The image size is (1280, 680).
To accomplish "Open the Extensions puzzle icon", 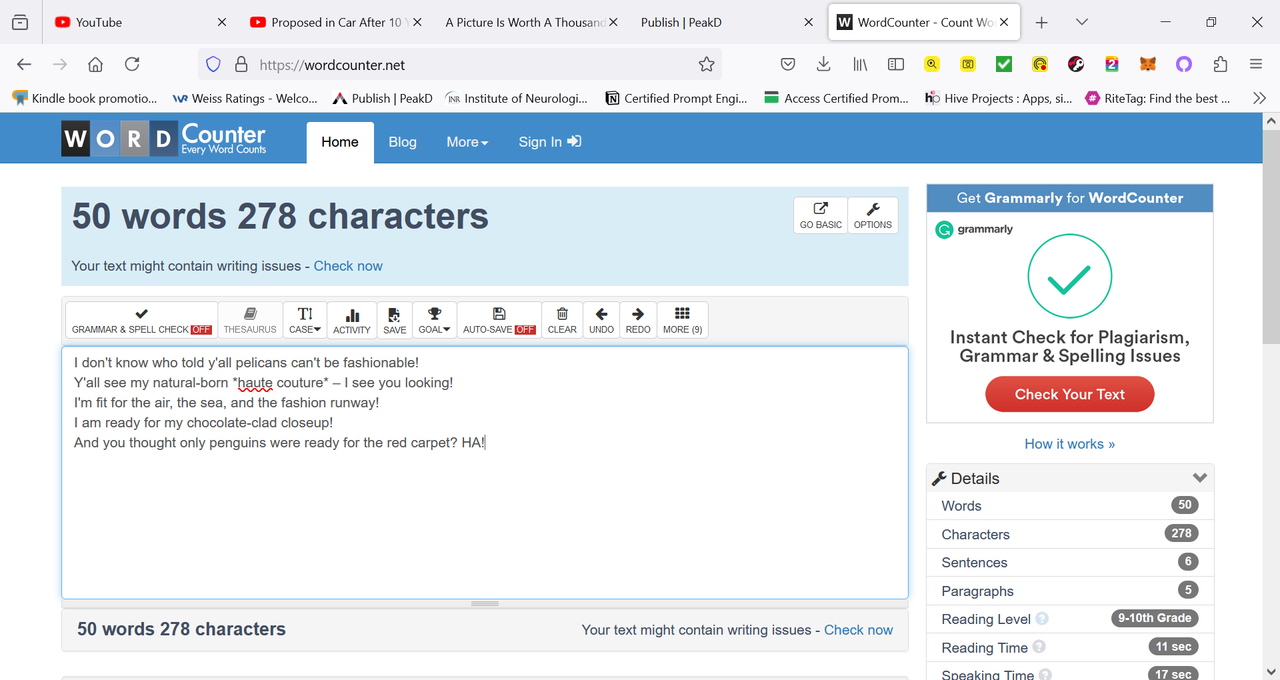I will (1220, 64).
